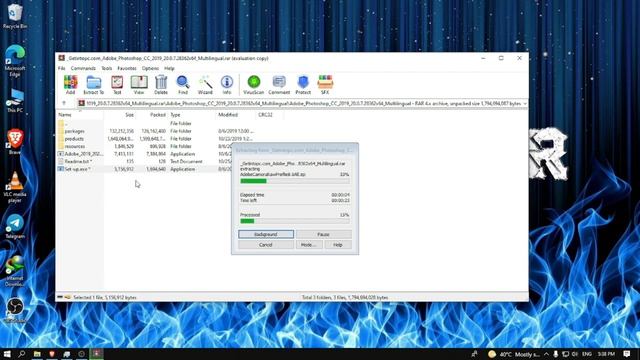This screenshot has width=640, height=360.
Task: Sort file list by Packed column
Action: (151, 115)
